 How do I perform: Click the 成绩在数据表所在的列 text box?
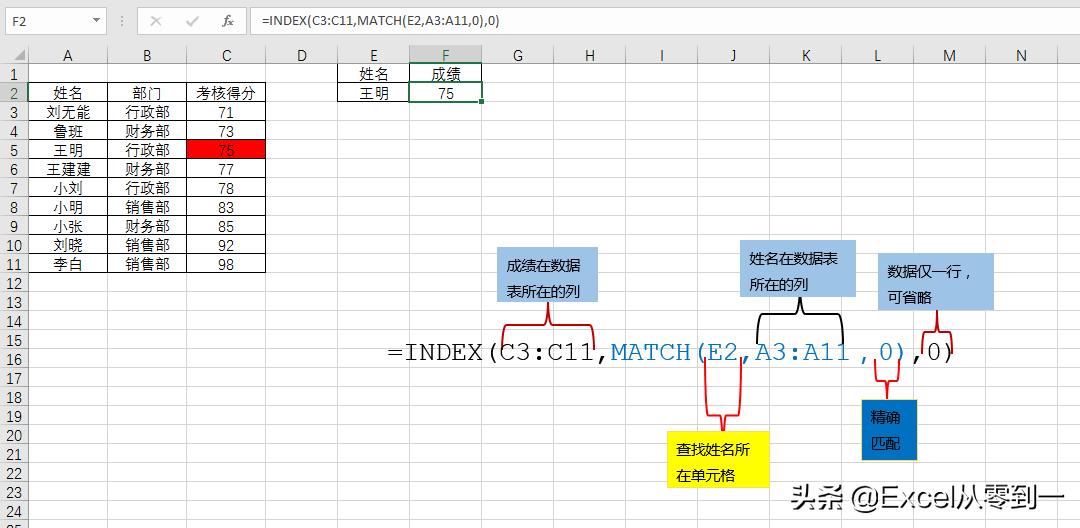548,274
